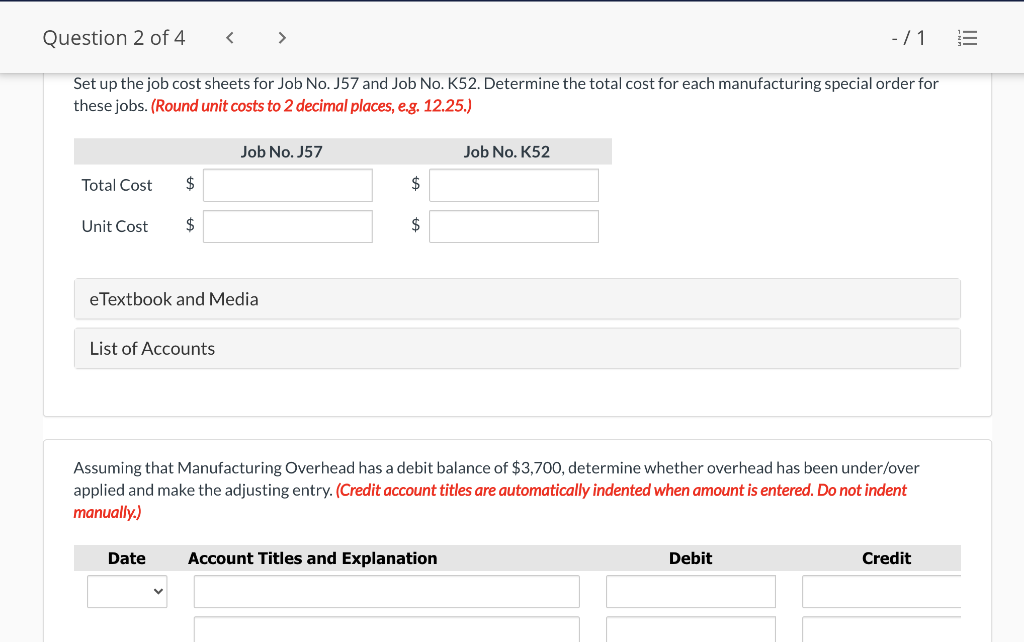Screen dimensions: 1024x642
Task: Click the second Account Titles row field
Action: 386,630
